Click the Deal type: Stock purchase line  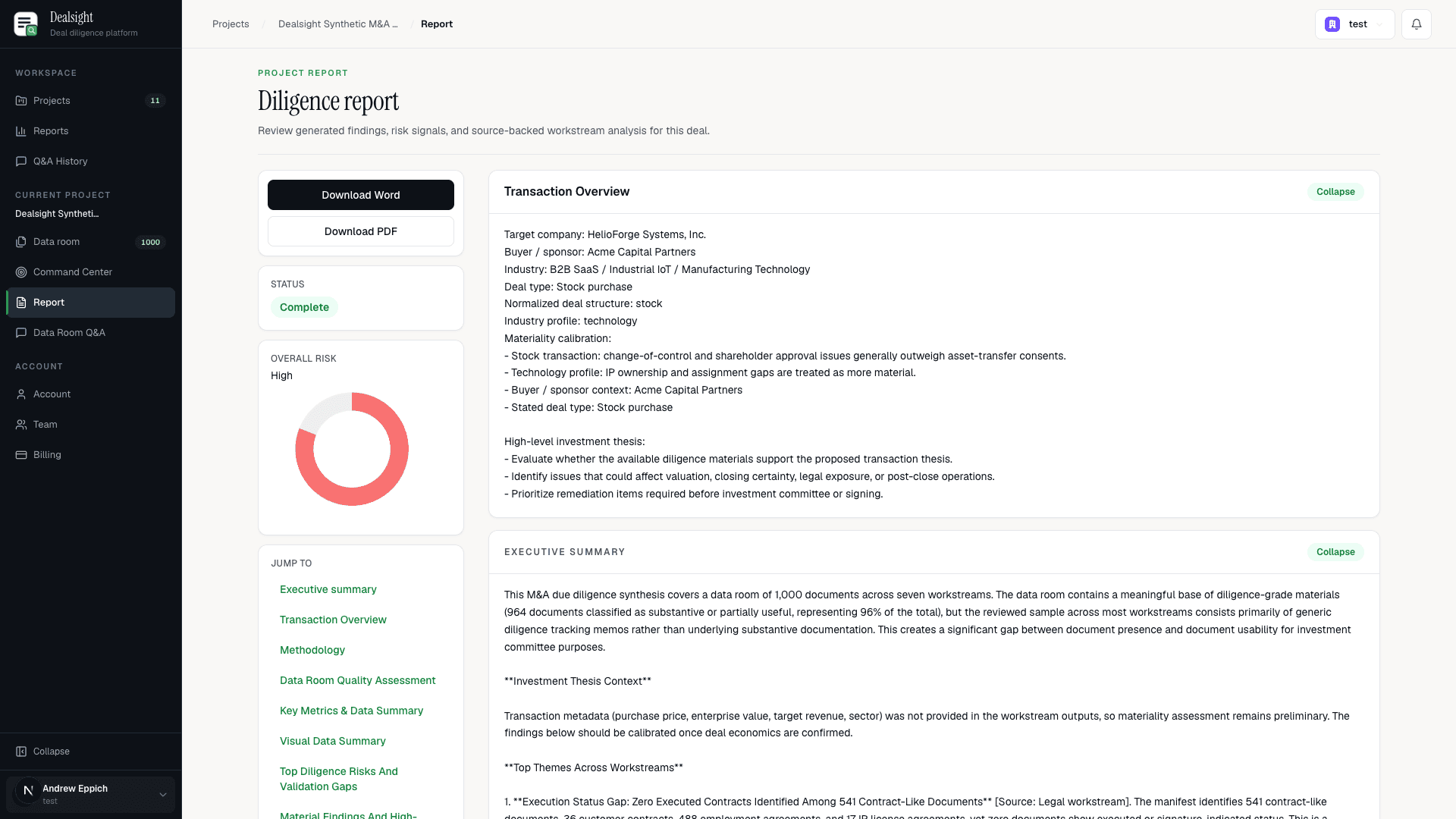[x=568, y=287]
